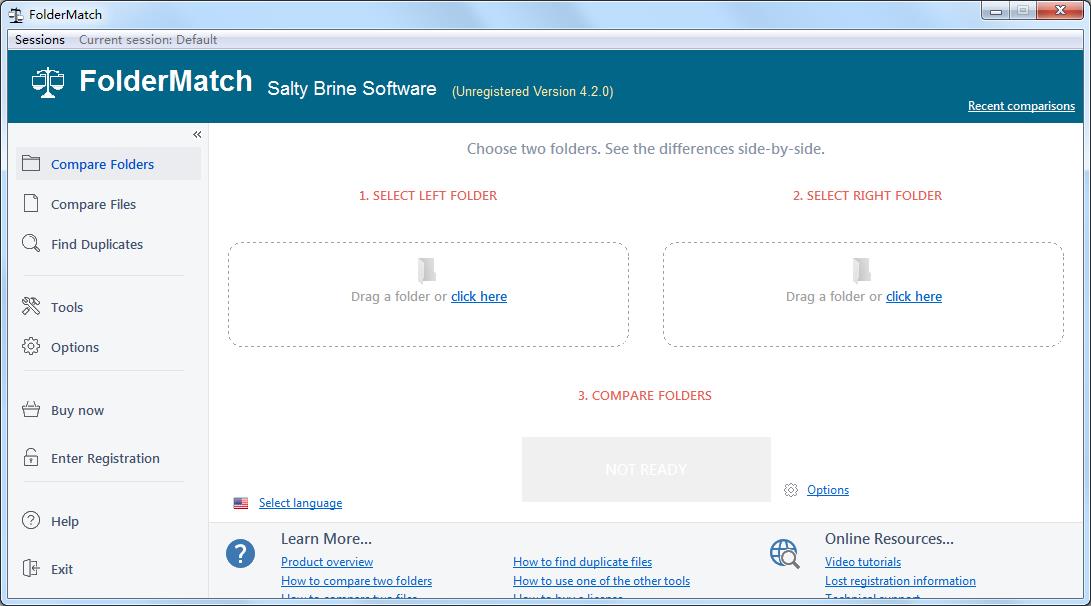The image size is (1091, 606).
Task: Open the Recent comparisons link
Action: [1021, 106]
